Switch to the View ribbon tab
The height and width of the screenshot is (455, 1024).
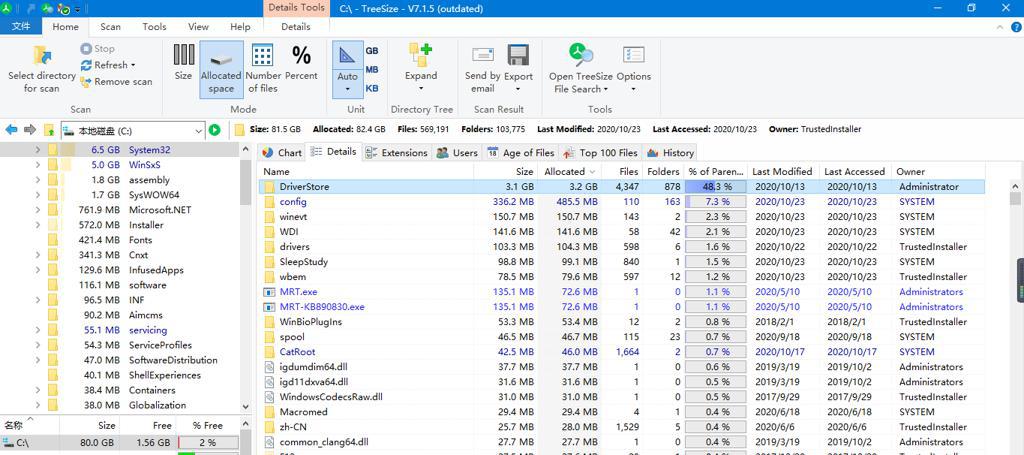tap(198, 27)
